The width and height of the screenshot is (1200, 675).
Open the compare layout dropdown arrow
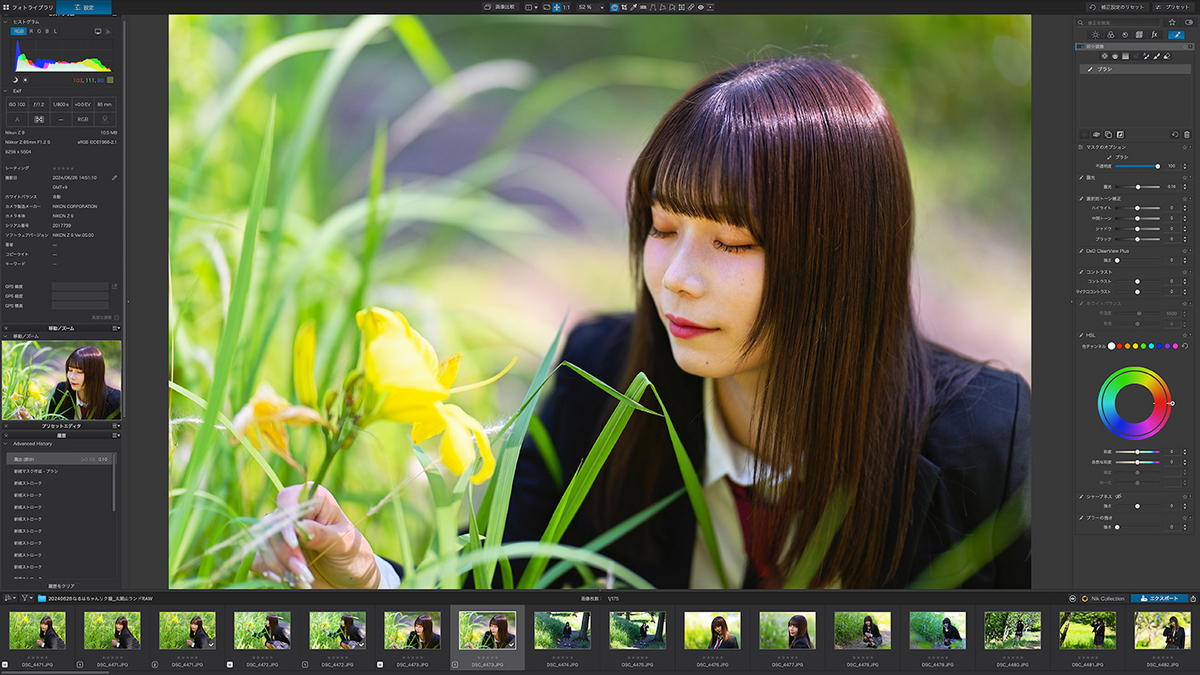(536, 7)
